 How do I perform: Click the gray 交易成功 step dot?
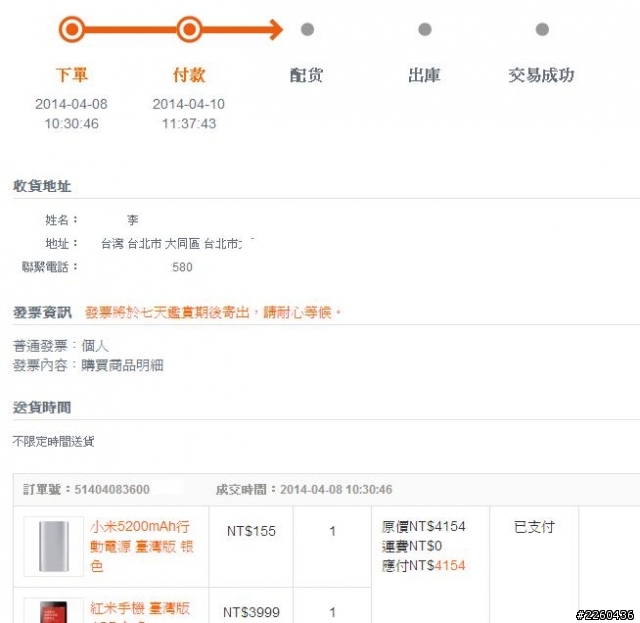pyautogui.click(x=542, y=29)
